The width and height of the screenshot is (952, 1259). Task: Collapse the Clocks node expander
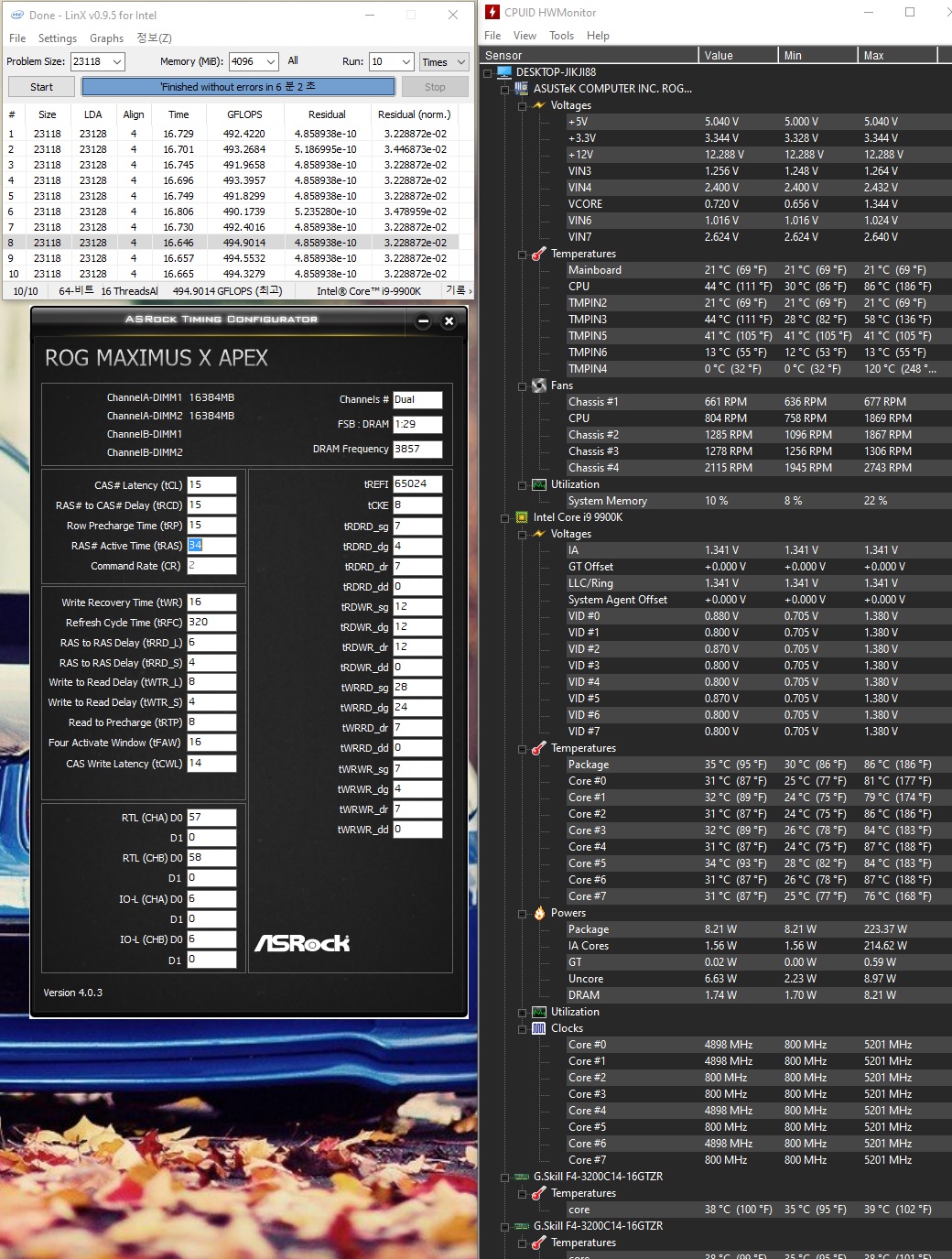523,1028
